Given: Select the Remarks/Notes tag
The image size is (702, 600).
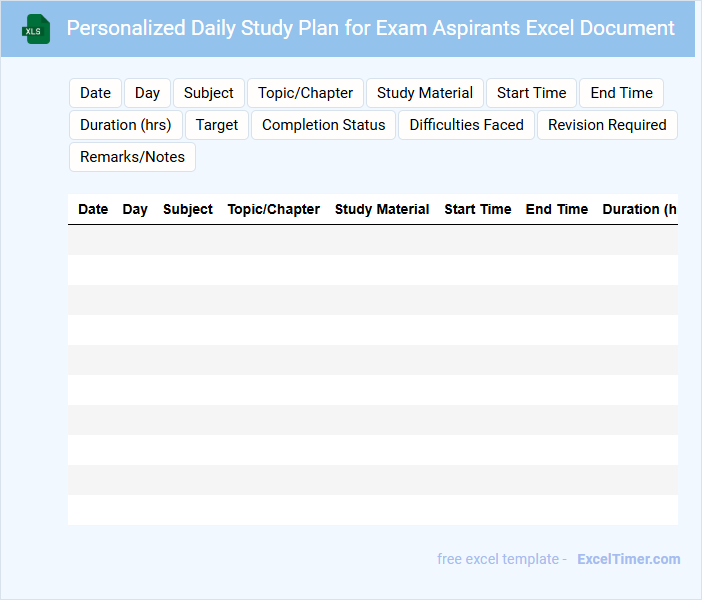Looking at the screenshot, I should point(132,157).
